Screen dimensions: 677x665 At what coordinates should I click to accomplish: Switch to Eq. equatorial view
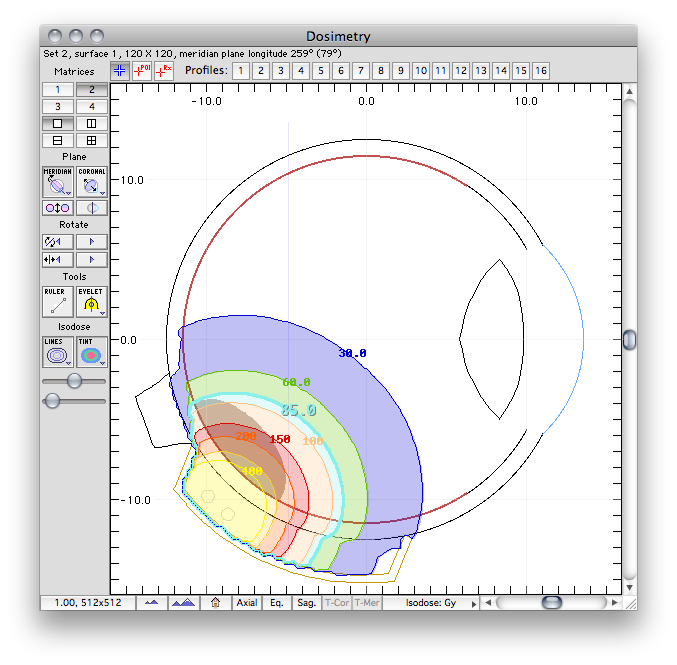tap(277, 603)
